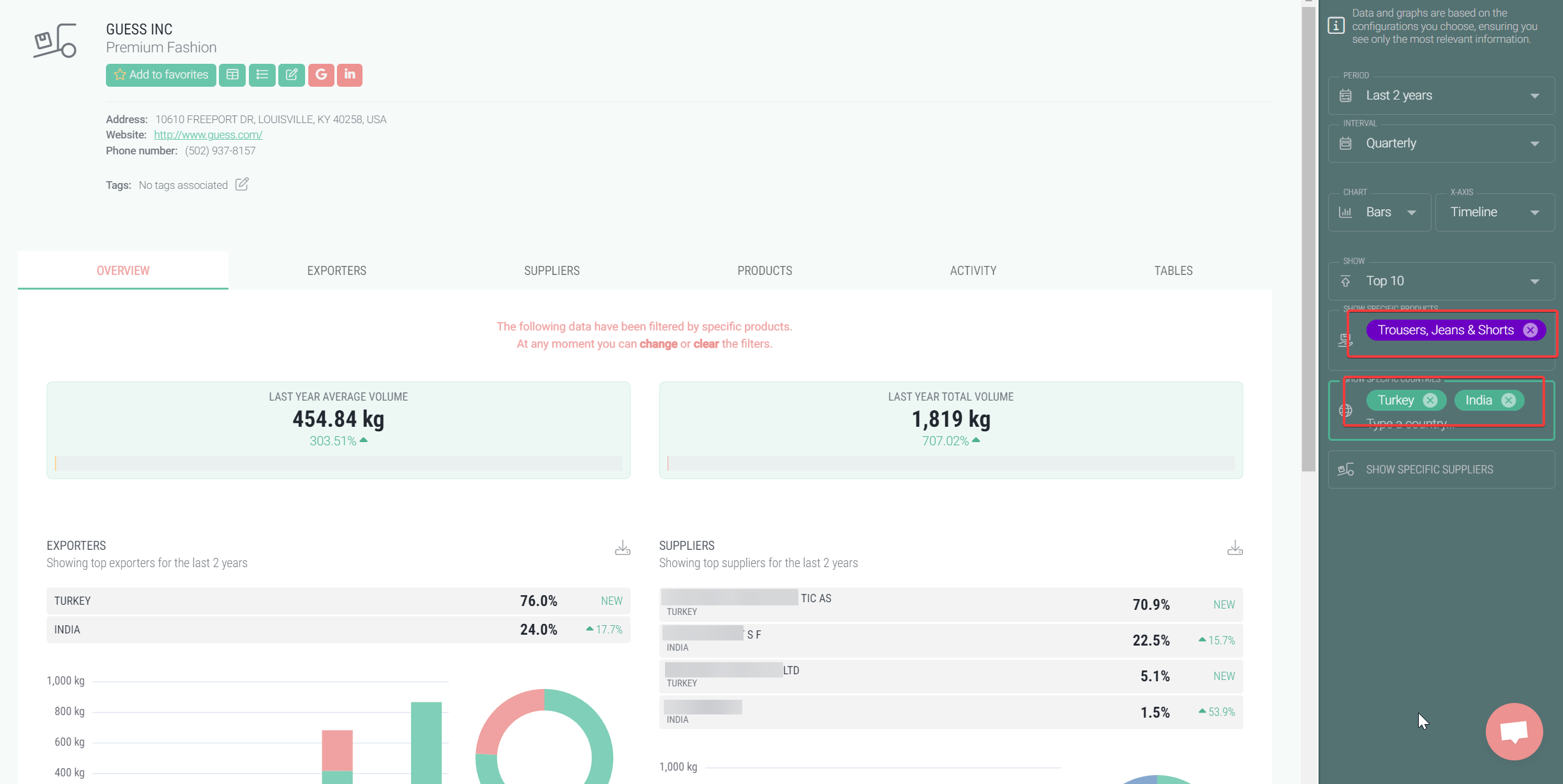Open the Chart type Bars dropdown
The image size is (1563, 784).
coord(1379,212)
